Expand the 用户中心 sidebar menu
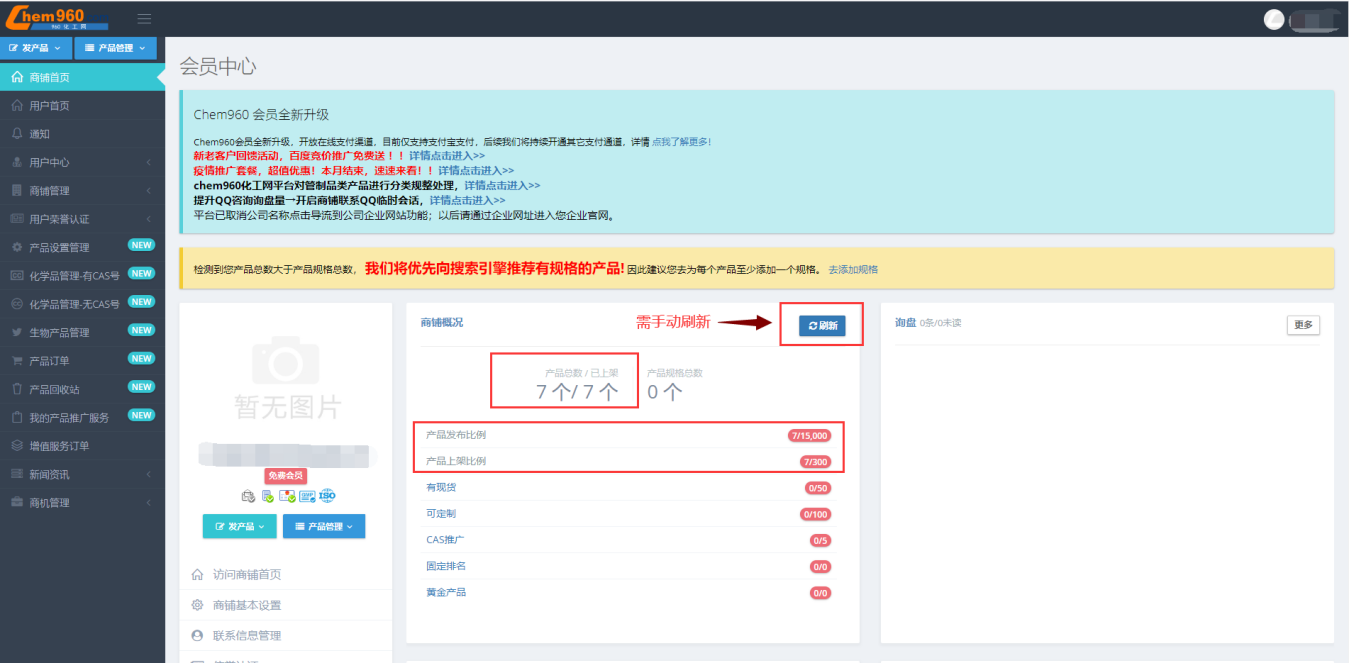The width and height of the screenshot is (1349, 663). pyautogui.click(x=82, y=162)
